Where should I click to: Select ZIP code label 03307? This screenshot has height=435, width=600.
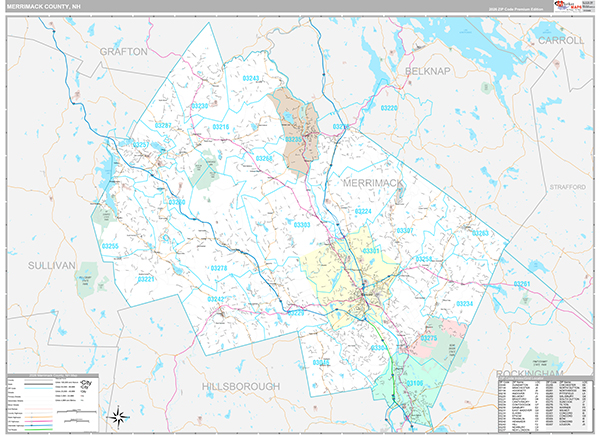coord(404,231)
